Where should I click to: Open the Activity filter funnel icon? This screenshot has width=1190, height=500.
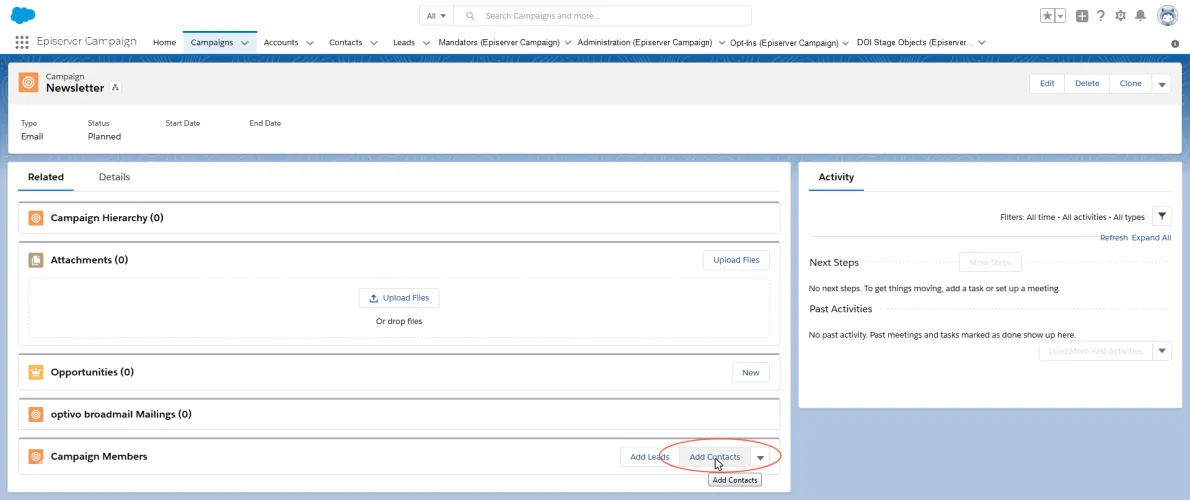tap(1162, 216)
